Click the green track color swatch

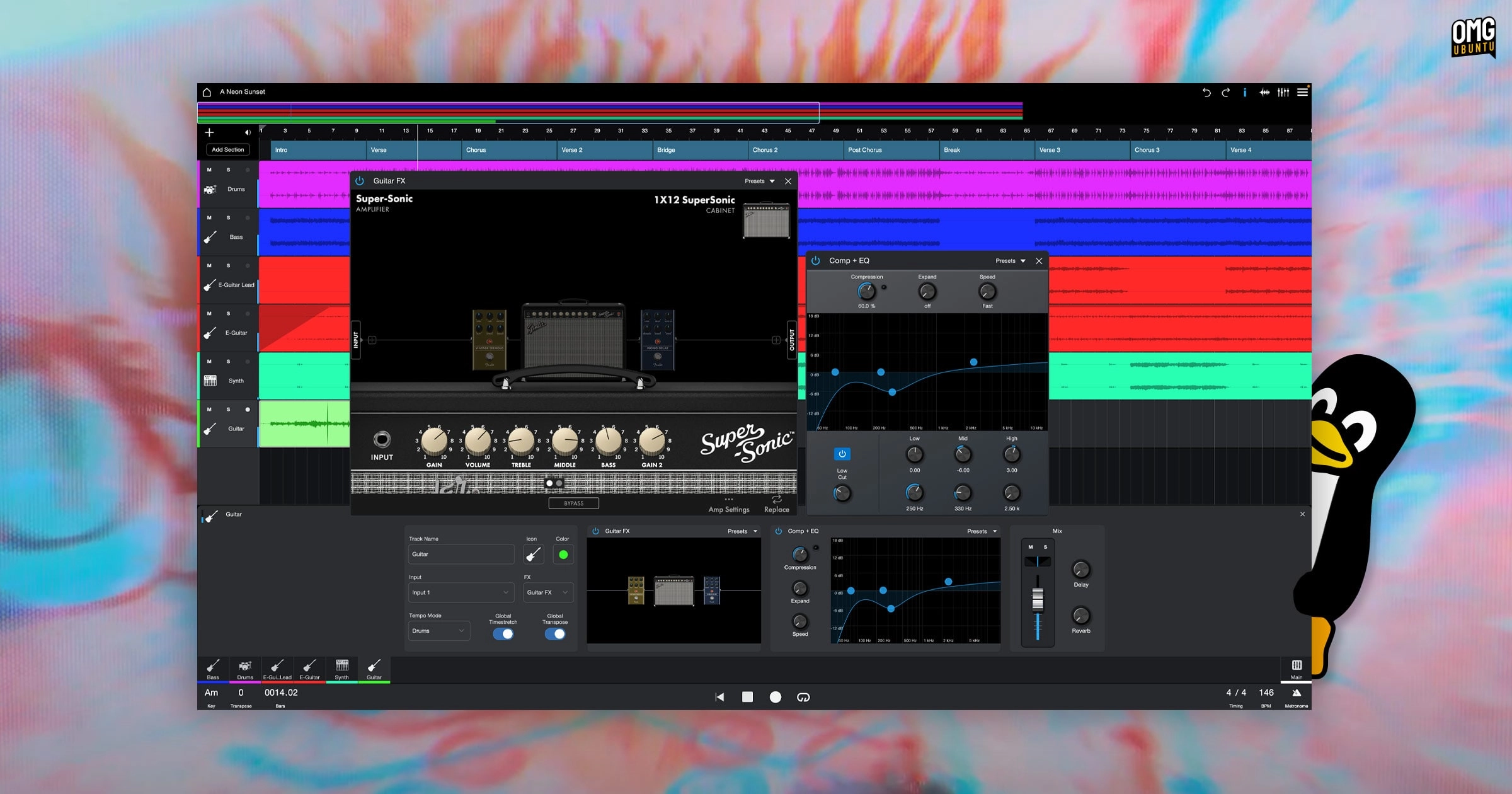point(563,555)
